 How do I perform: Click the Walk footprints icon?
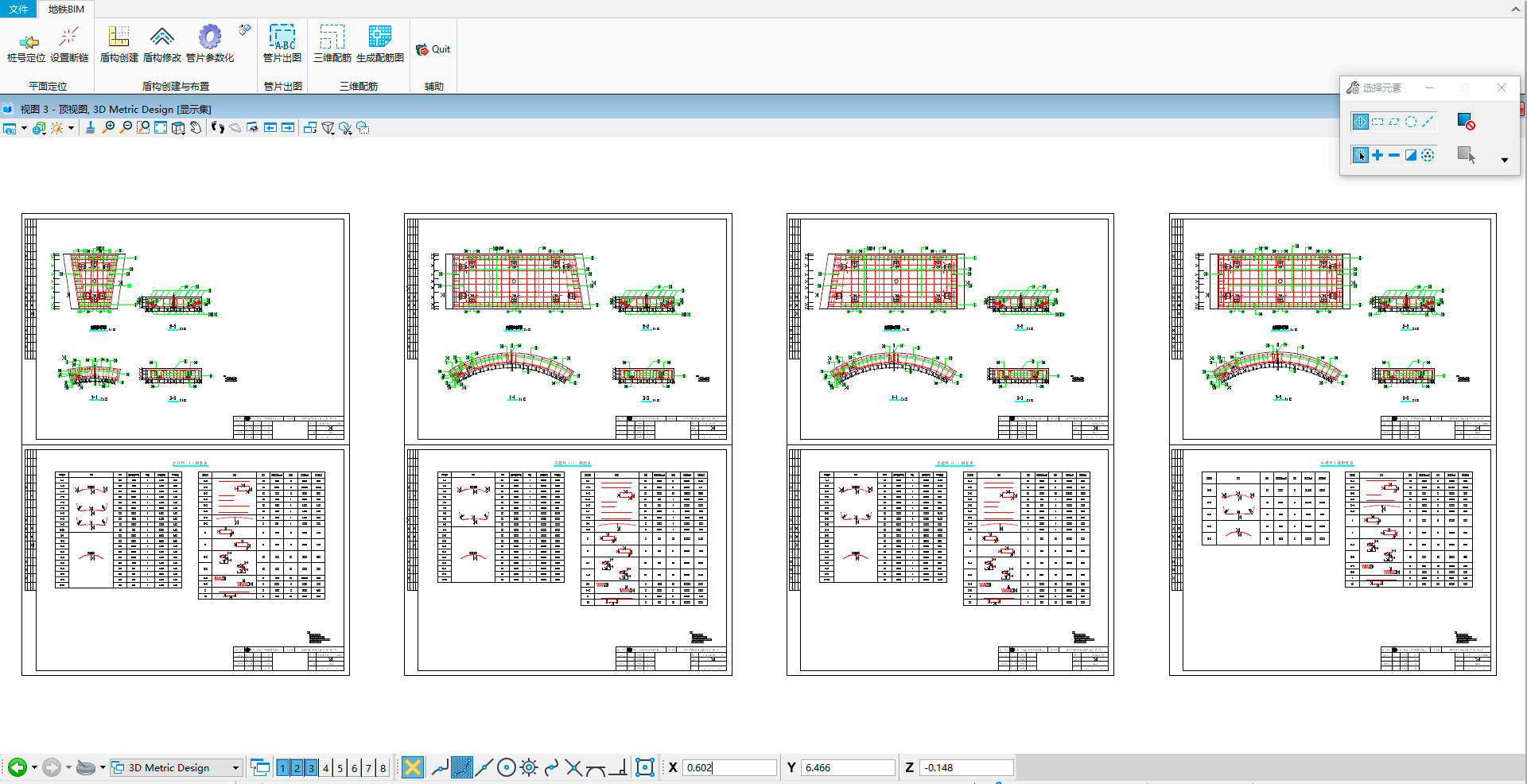217,128
